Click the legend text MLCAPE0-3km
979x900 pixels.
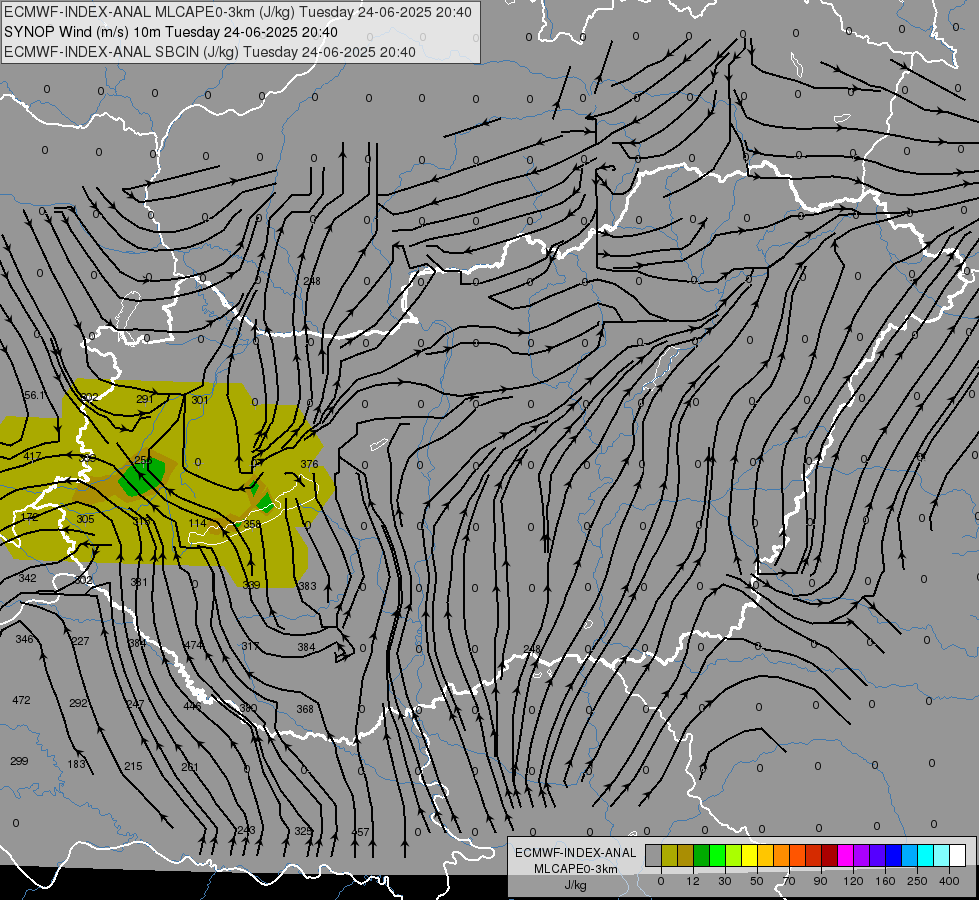[x=575, y=869]
